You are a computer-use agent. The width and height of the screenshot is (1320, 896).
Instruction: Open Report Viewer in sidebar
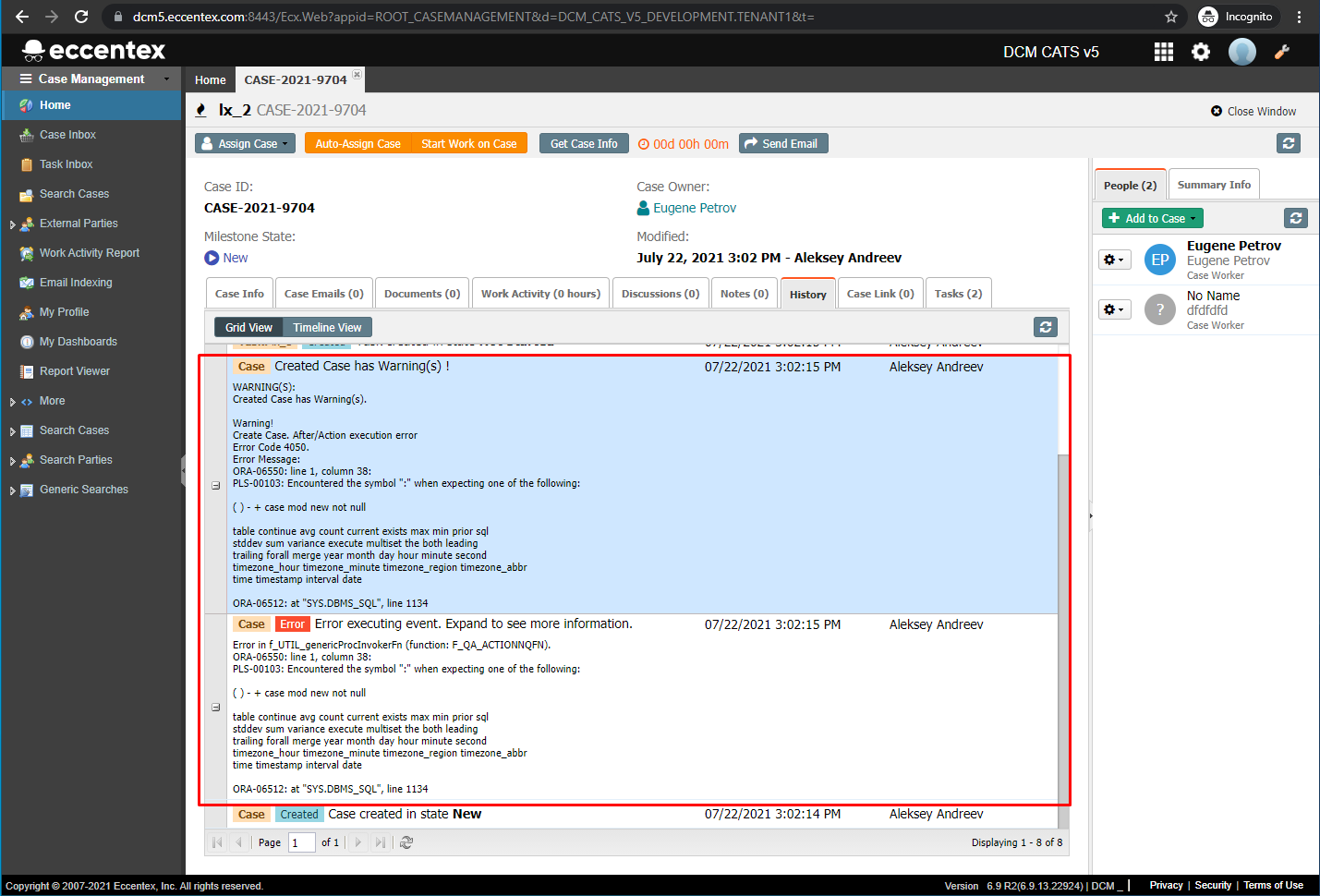point(74,371)
